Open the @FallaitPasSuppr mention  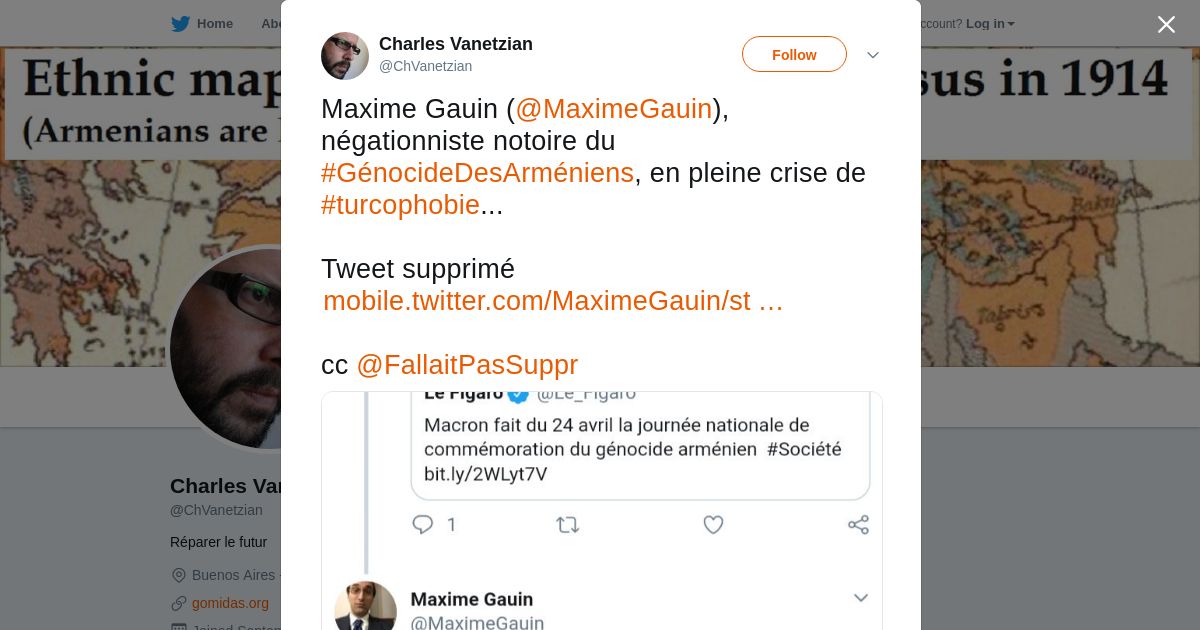tap(467, 365)
